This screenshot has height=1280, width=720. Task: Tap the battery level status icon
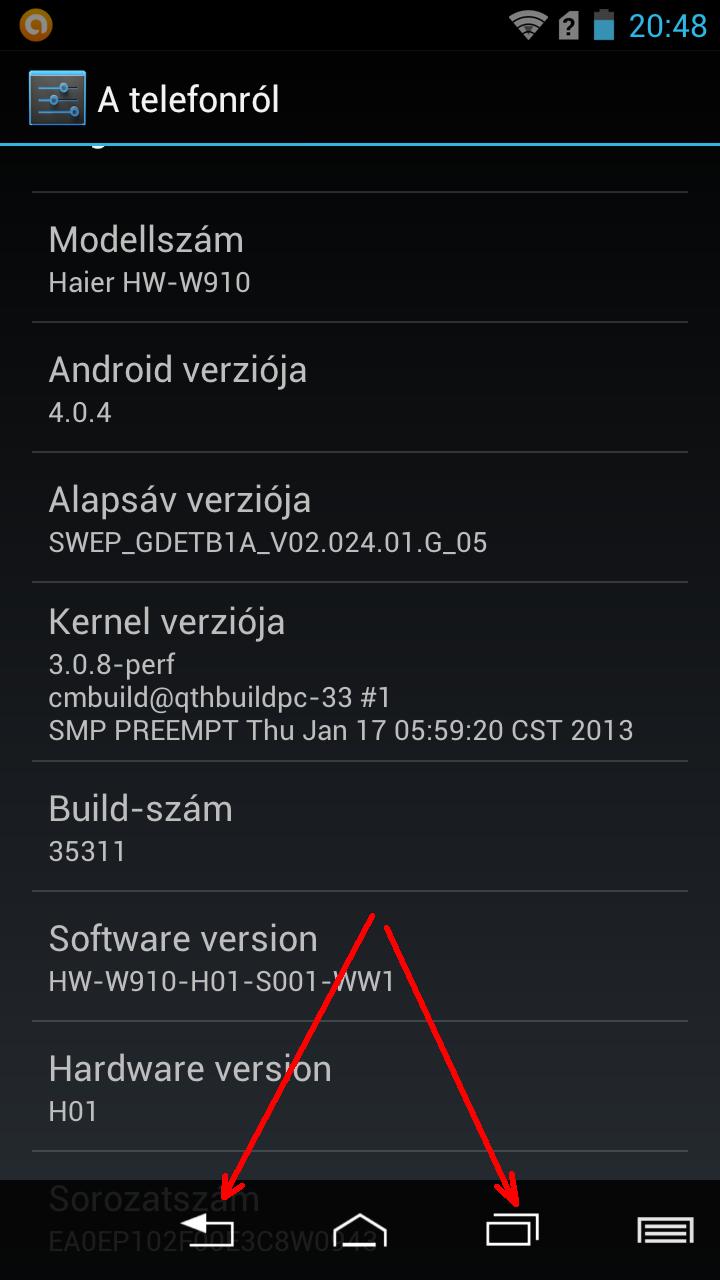pos(603,24)
